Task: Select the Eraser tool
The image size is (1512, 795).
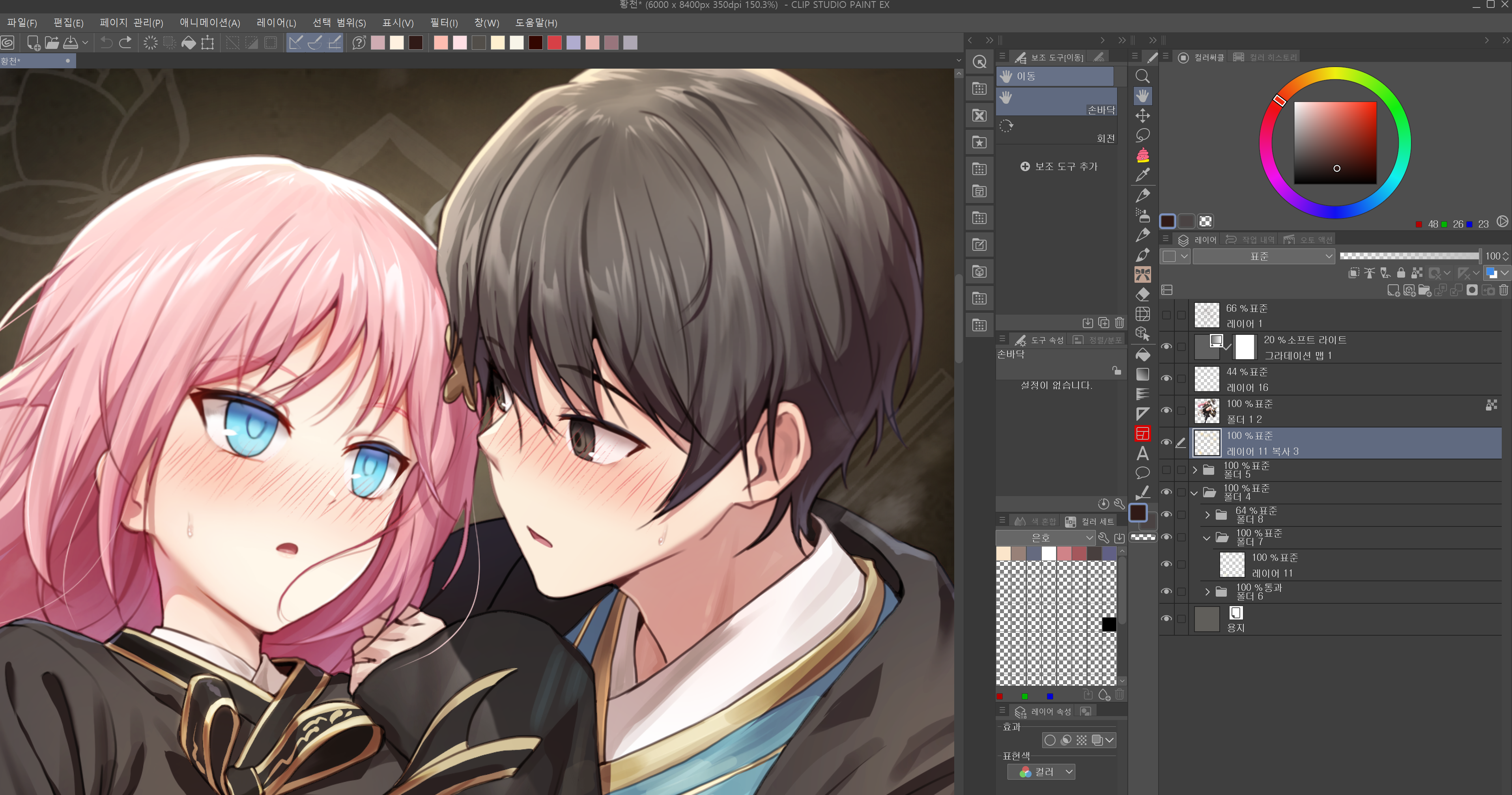Action: (x=1142, y=295)
